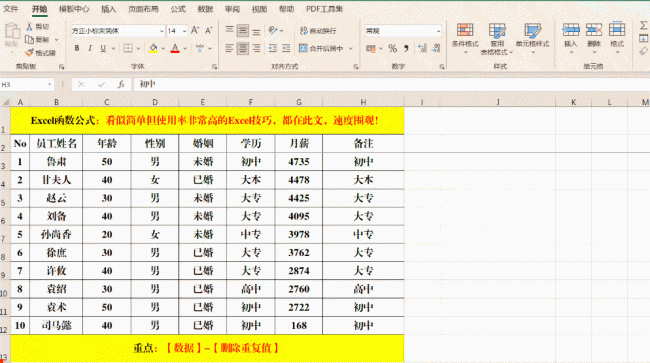Apply comma style number format

coord(406,48)
